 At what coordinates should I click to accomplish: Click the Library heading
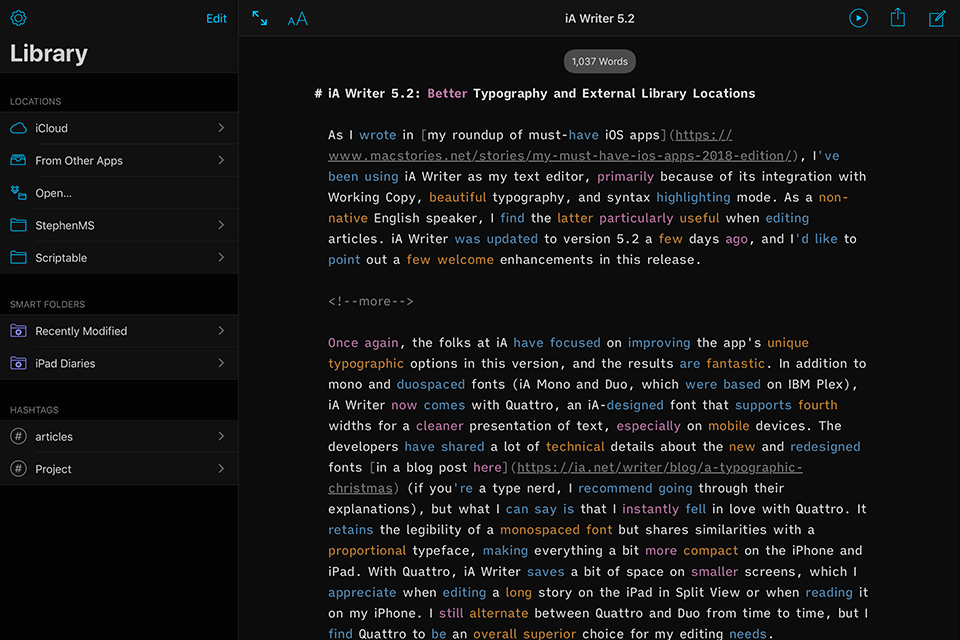pyautogui.click(x=49, y=53)
